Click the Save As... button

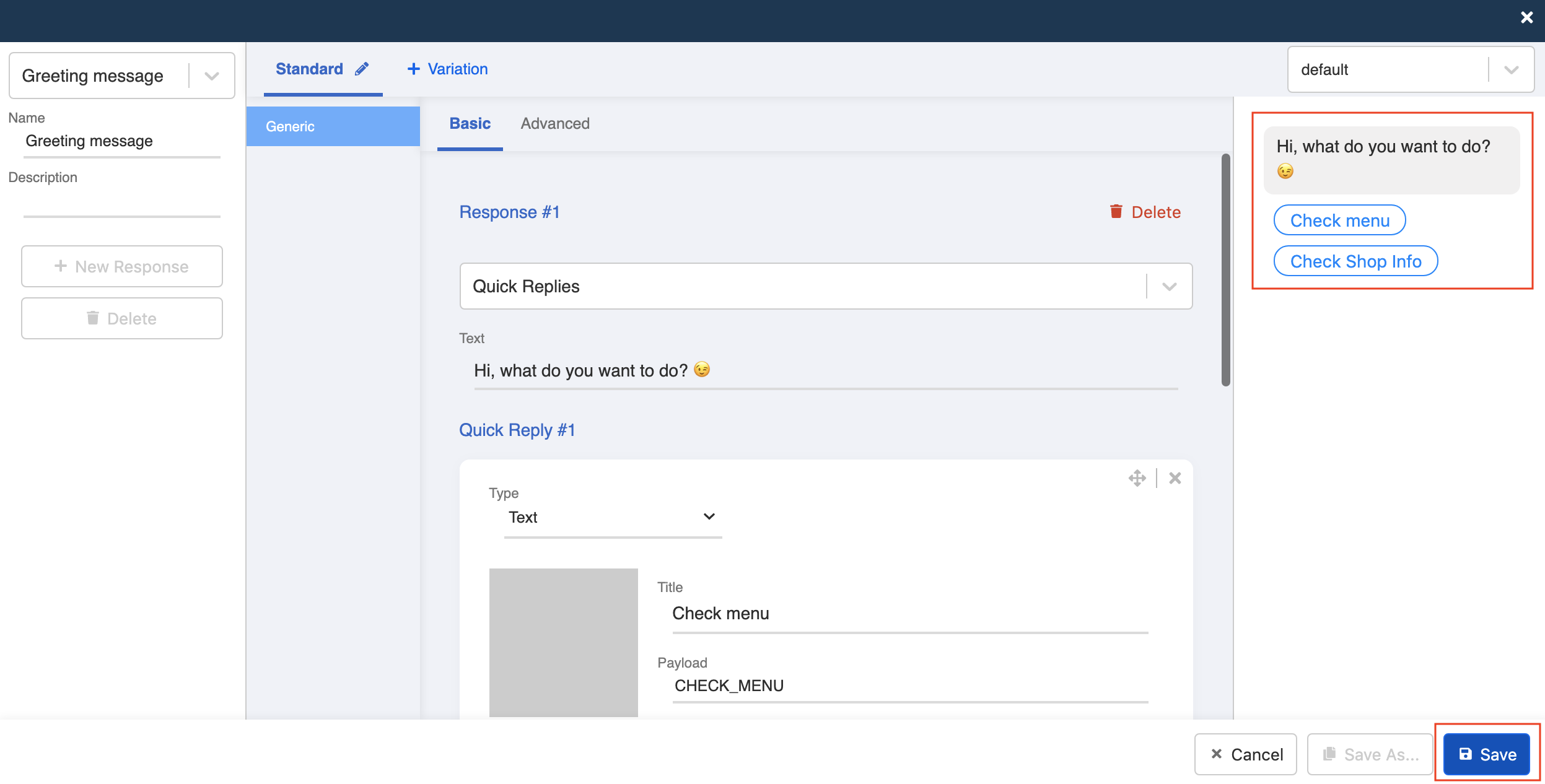pyautogui.click(x=1370, y=754)
